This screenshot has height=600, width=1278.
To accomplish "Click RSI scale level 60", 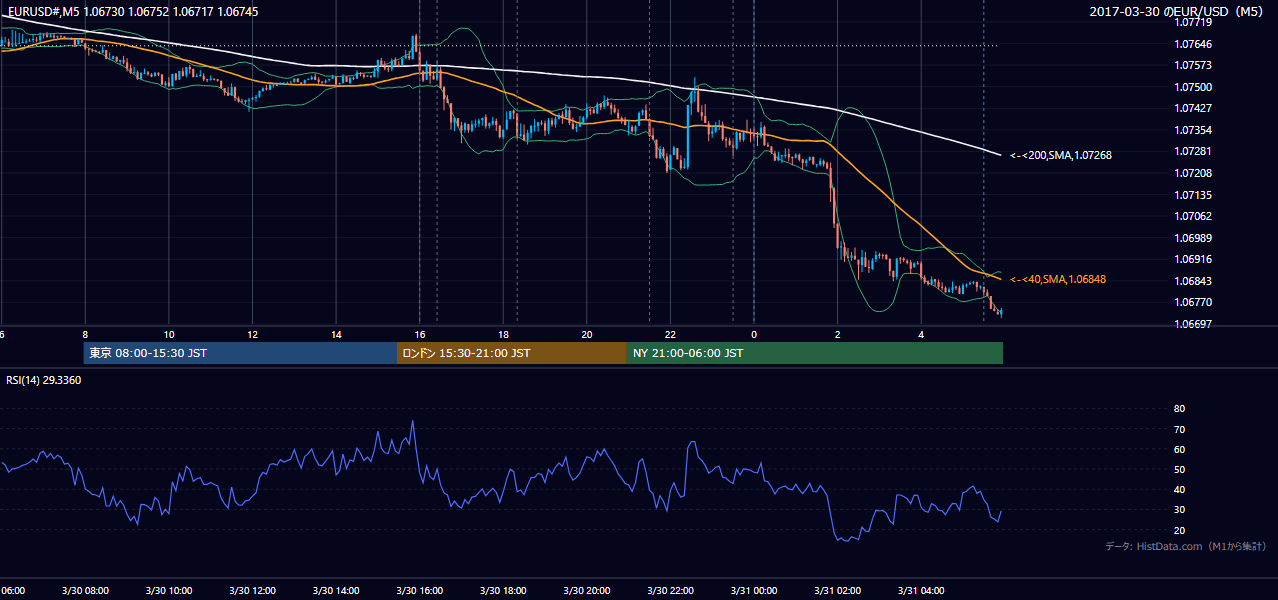I will 1180,449.
